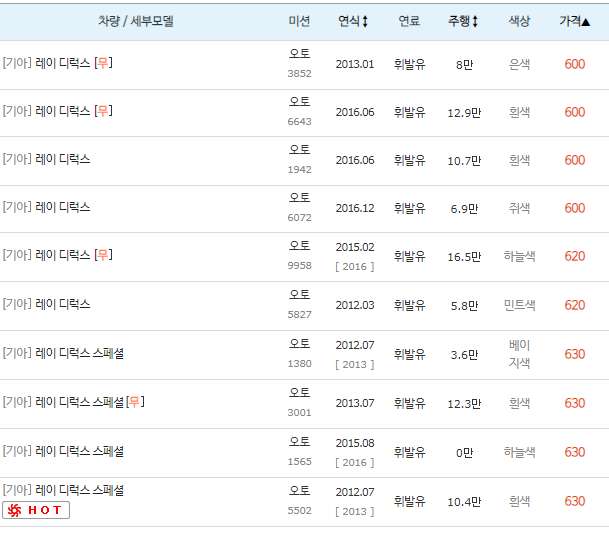The image size is (609, 536).
Task: Click the 오토 link above 3852
Action: [299, 53]
